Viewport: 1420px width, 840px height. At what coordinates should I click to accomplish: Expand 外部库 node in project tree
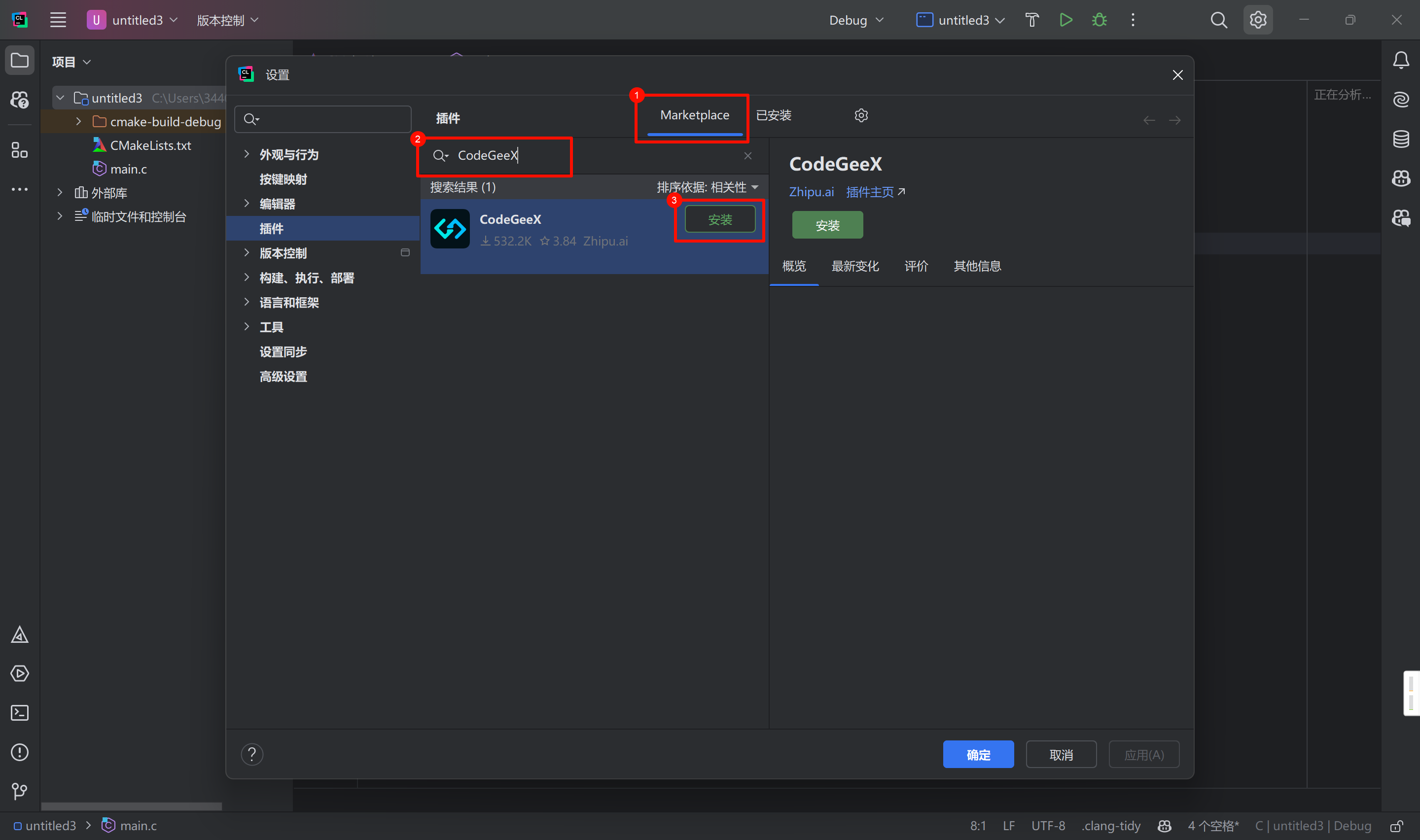60,192
